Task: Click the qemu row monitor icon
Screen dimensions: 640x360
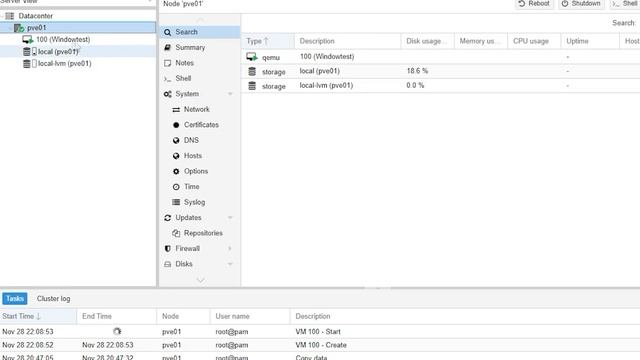Action: point(251,57)
